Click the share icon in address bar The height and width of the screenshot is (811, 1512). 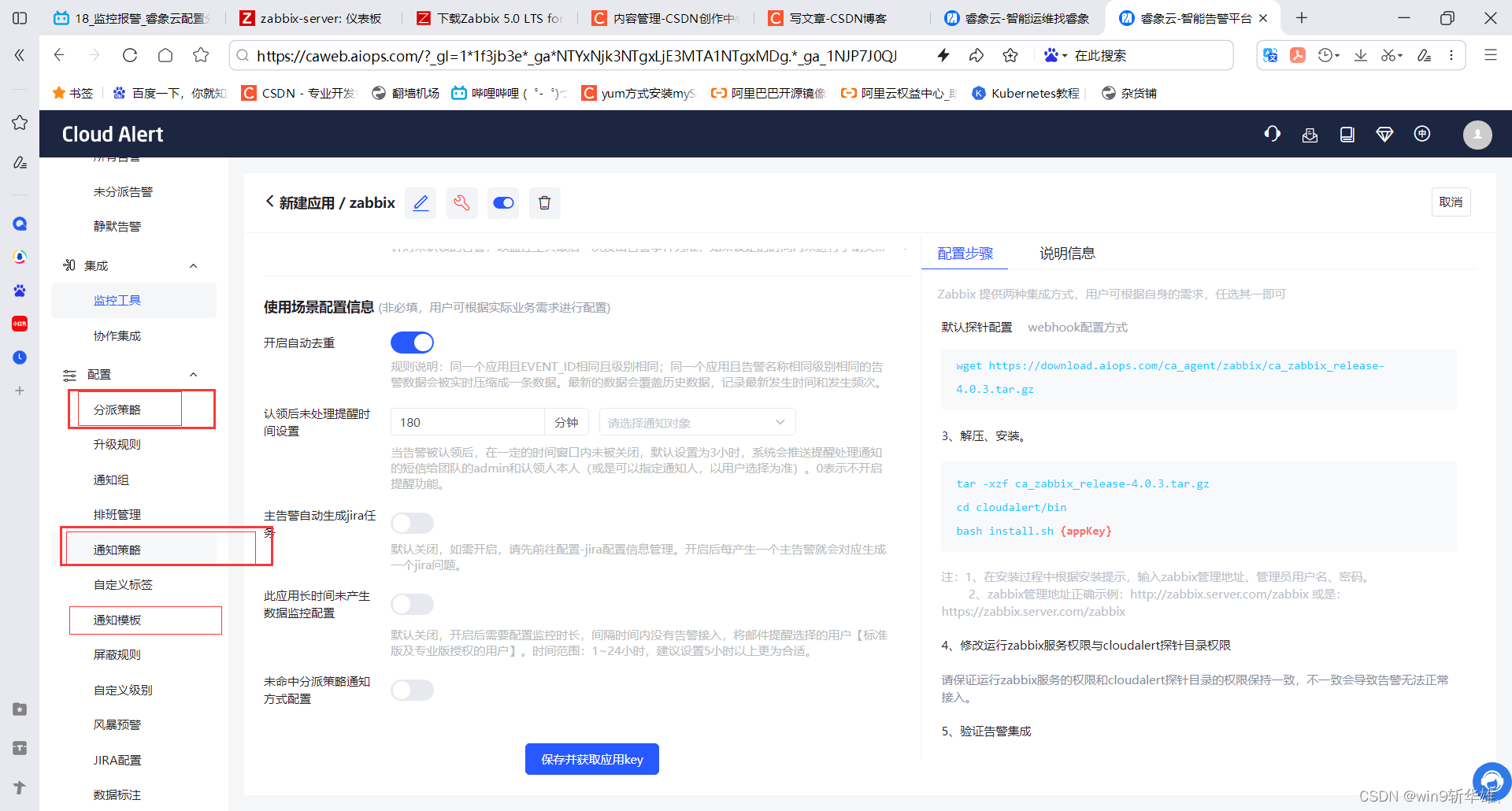(976, 55)
